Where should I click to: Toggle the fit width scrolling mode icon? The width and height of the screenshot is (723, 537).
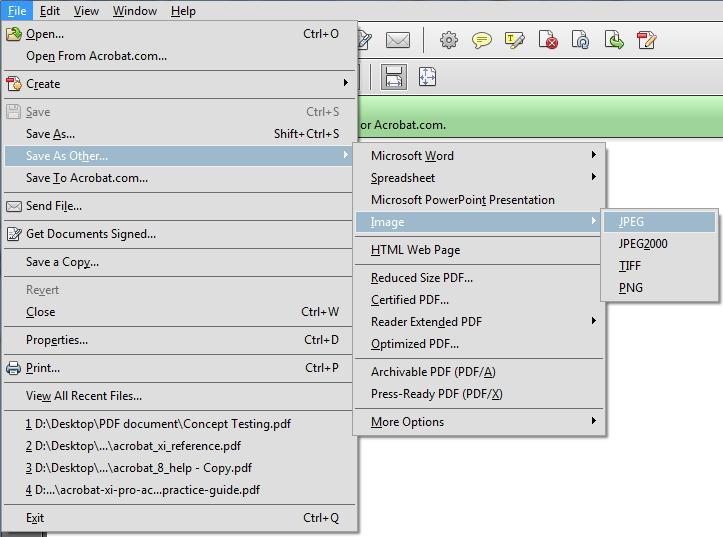393,77
